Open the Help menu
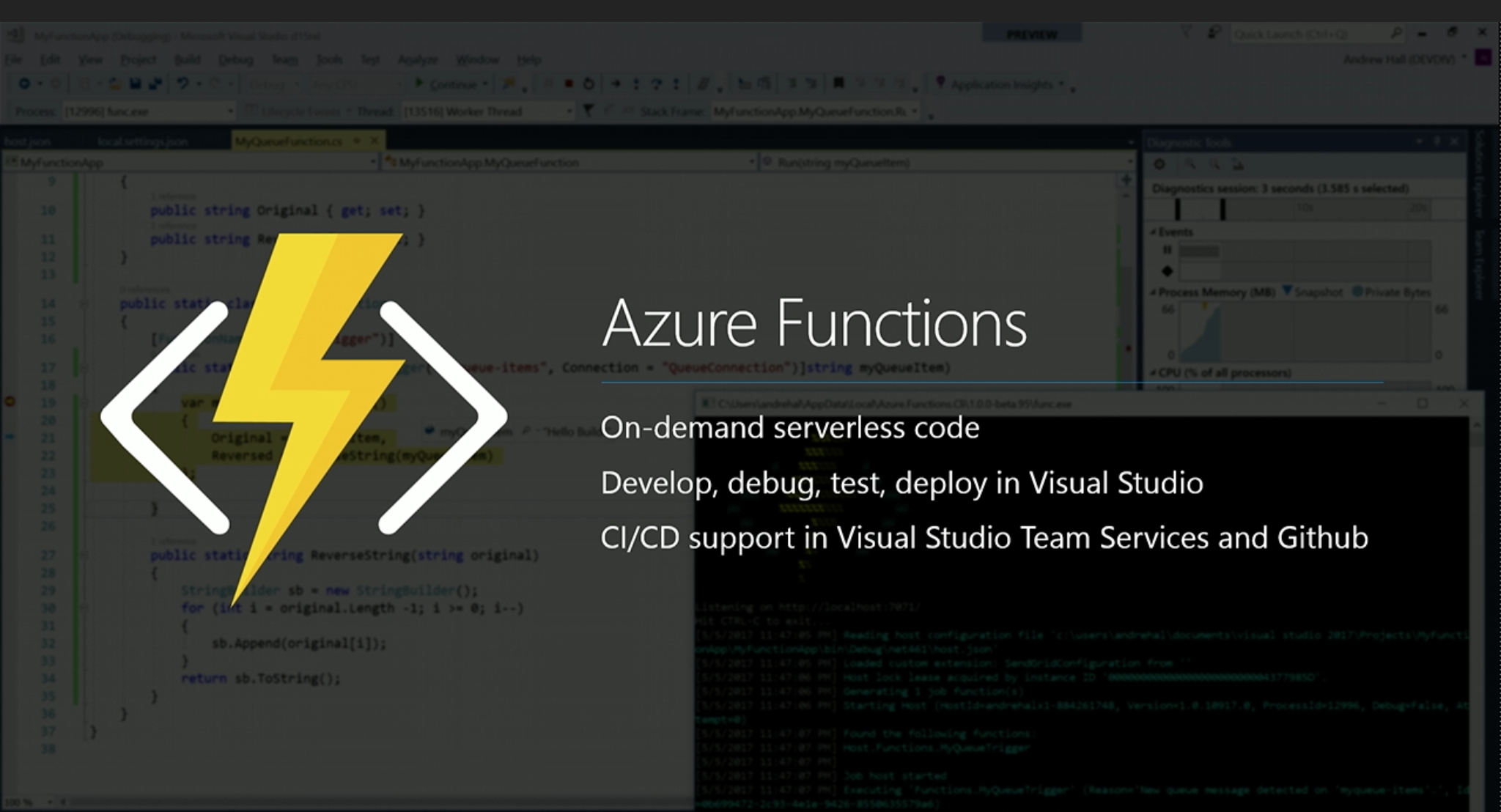1501x812 pixels. click(x=528, y=59)
